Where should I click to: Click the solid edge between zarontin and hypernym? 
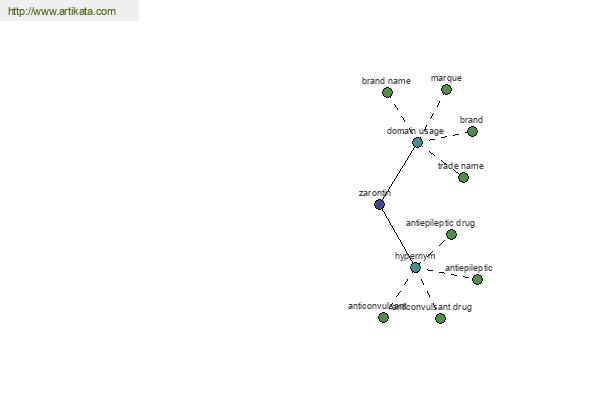[397, 236]
